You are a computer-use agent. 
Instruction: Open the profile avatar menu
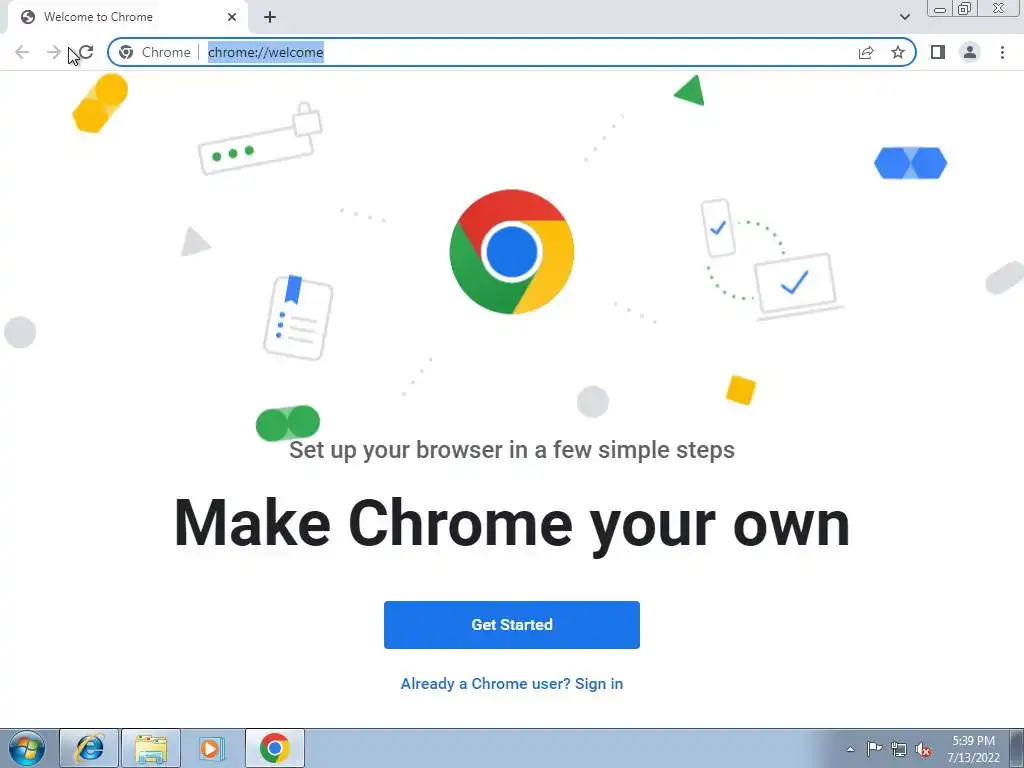[x=970, y=52]
